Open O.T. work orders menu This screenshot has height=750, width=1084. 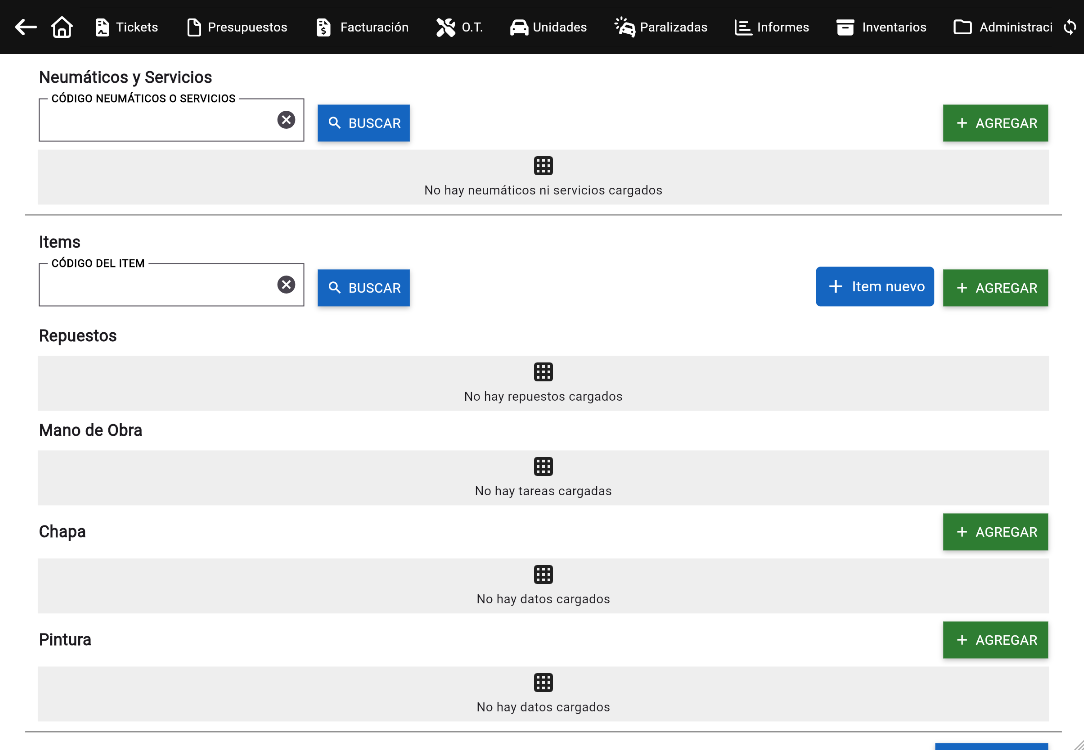click(x=459, y=27)
